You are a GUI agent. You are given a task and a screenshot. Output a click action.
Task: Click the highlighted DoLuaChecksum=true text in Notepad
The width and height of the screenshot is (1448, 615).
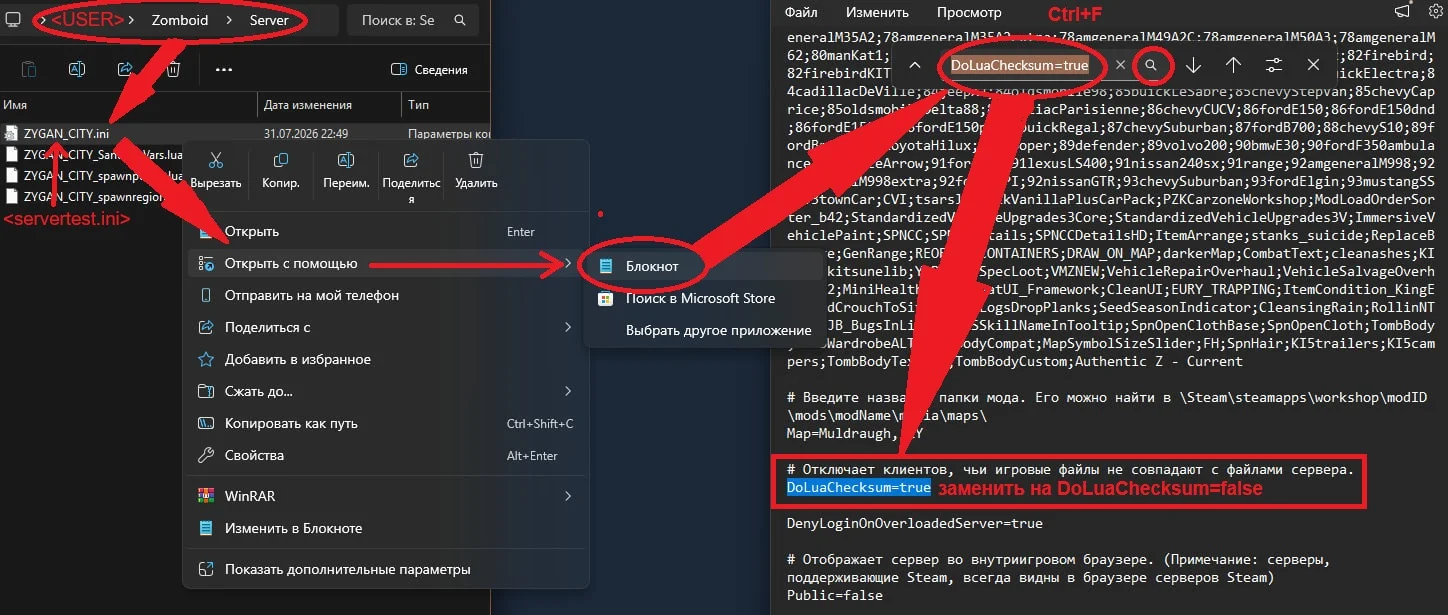(859, 487)
